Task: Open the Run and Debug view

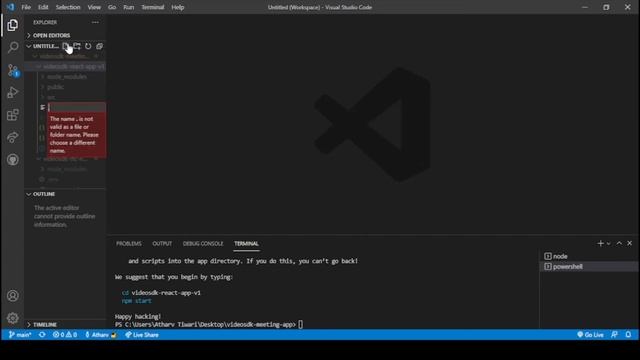Action: tap(13, 92)
